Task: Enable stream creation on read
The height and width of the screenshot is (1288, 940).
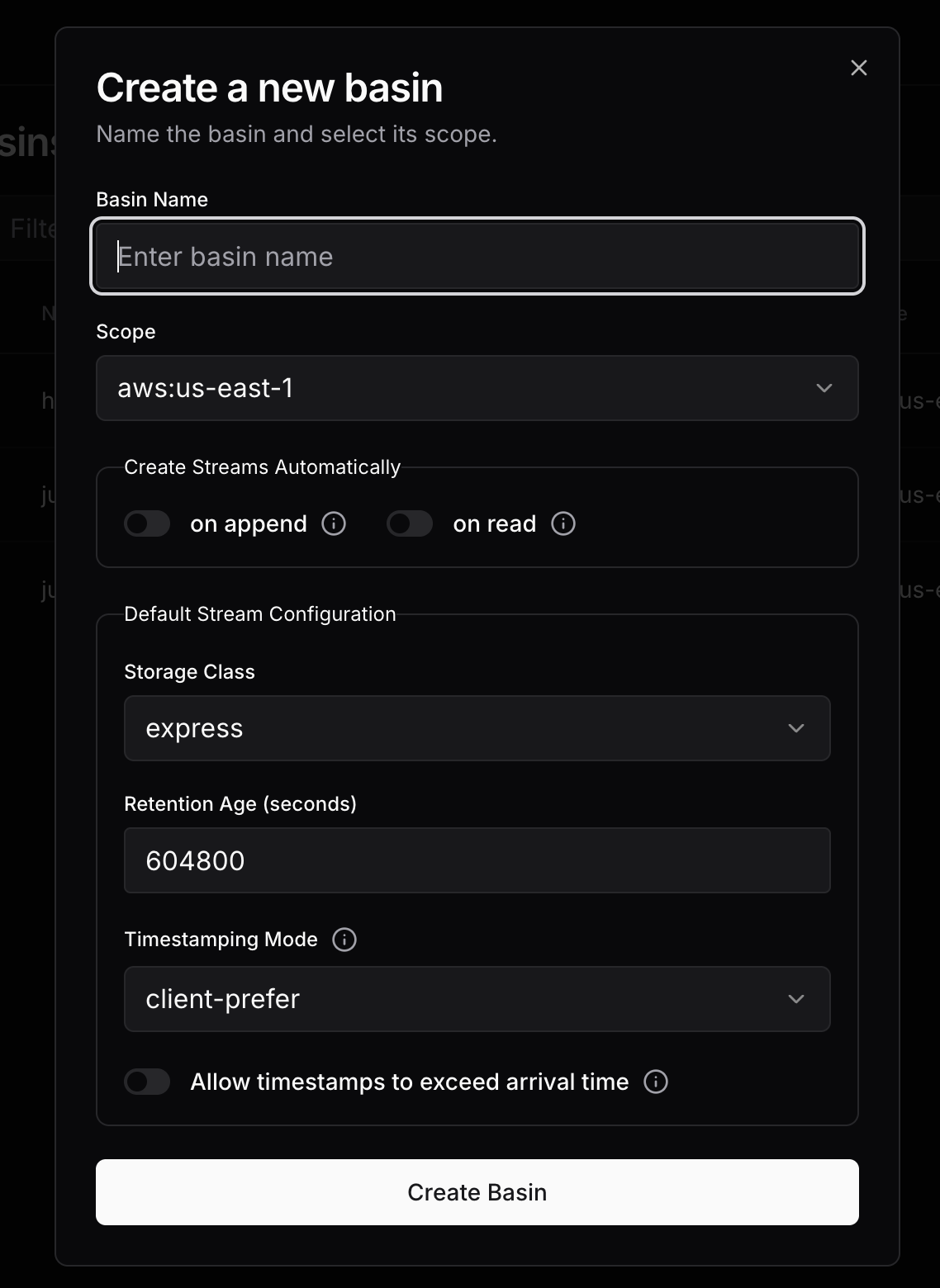Action: (409, 523)
